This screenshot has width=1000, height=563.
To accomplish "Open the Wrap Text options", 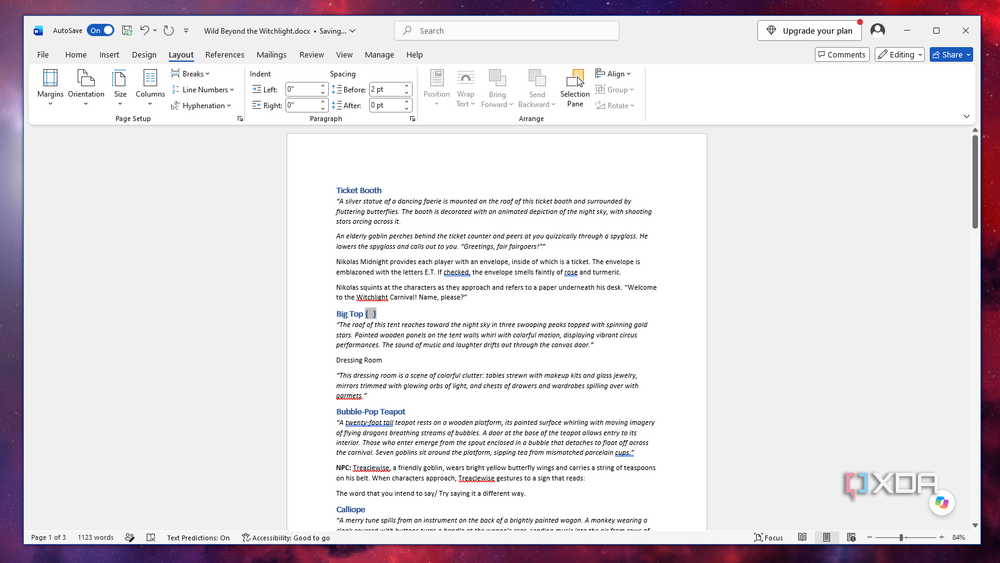I will 465,88.
